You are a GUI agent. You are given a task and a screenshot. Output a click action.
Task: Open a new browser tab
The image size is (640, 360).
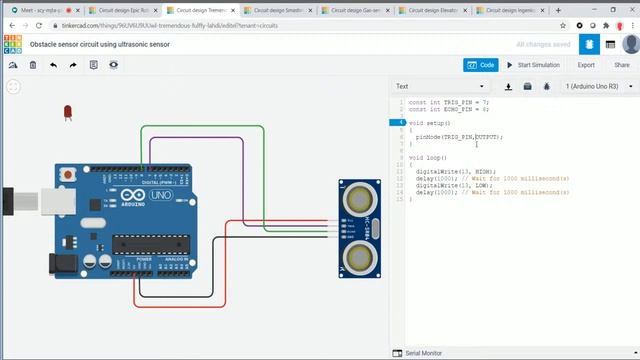[x=558, y=10]
